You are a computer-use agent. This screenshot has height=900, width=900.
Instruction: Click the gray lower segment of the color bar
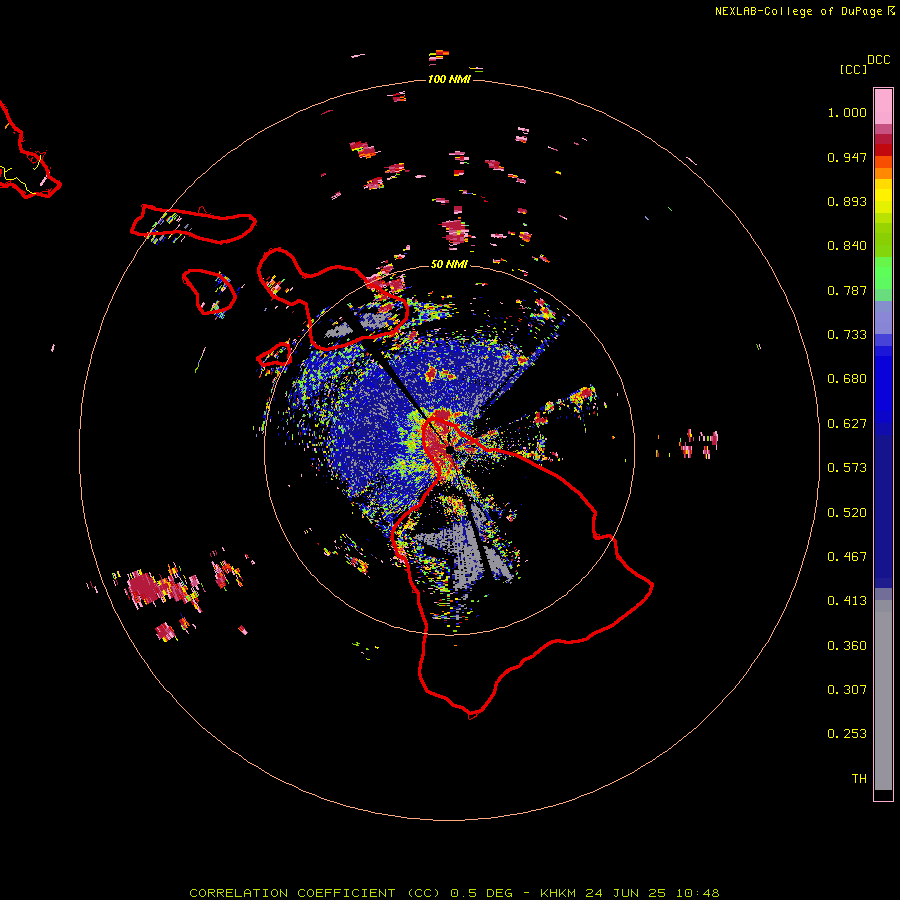[883, 695]
